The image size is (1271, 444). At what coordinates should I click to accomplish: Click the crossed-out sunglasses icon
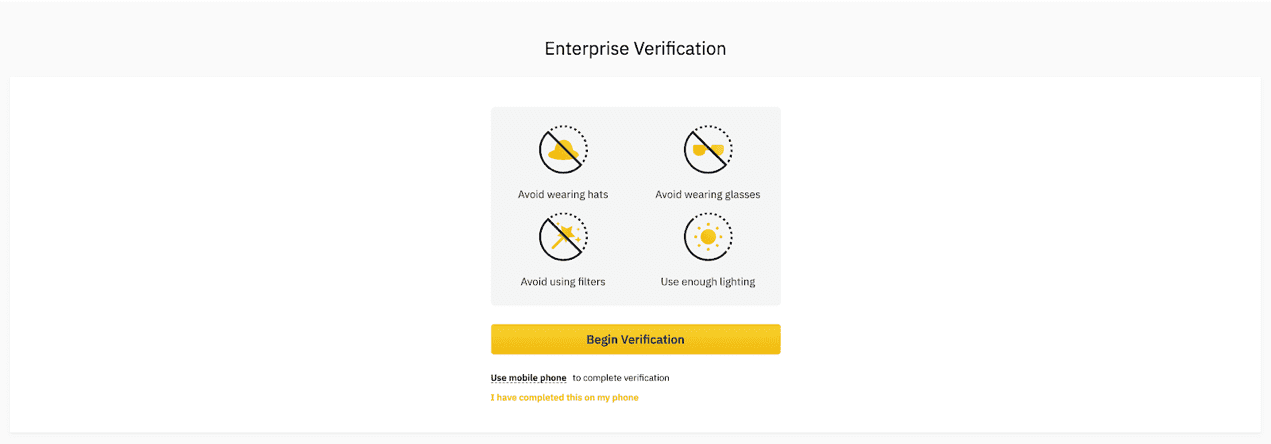(708, 150)
